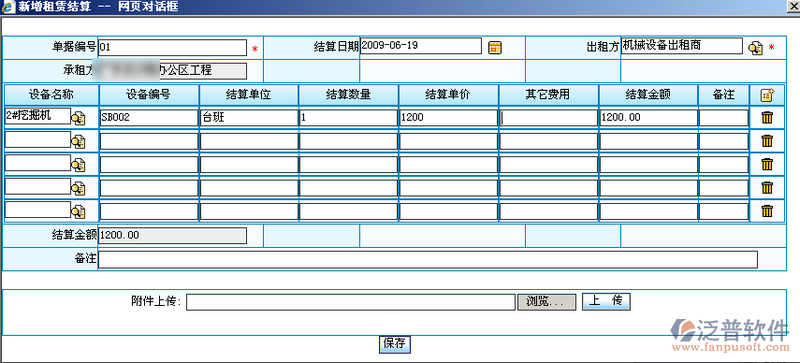Click the 结算单位 field showing 台班

coord(248,118)
